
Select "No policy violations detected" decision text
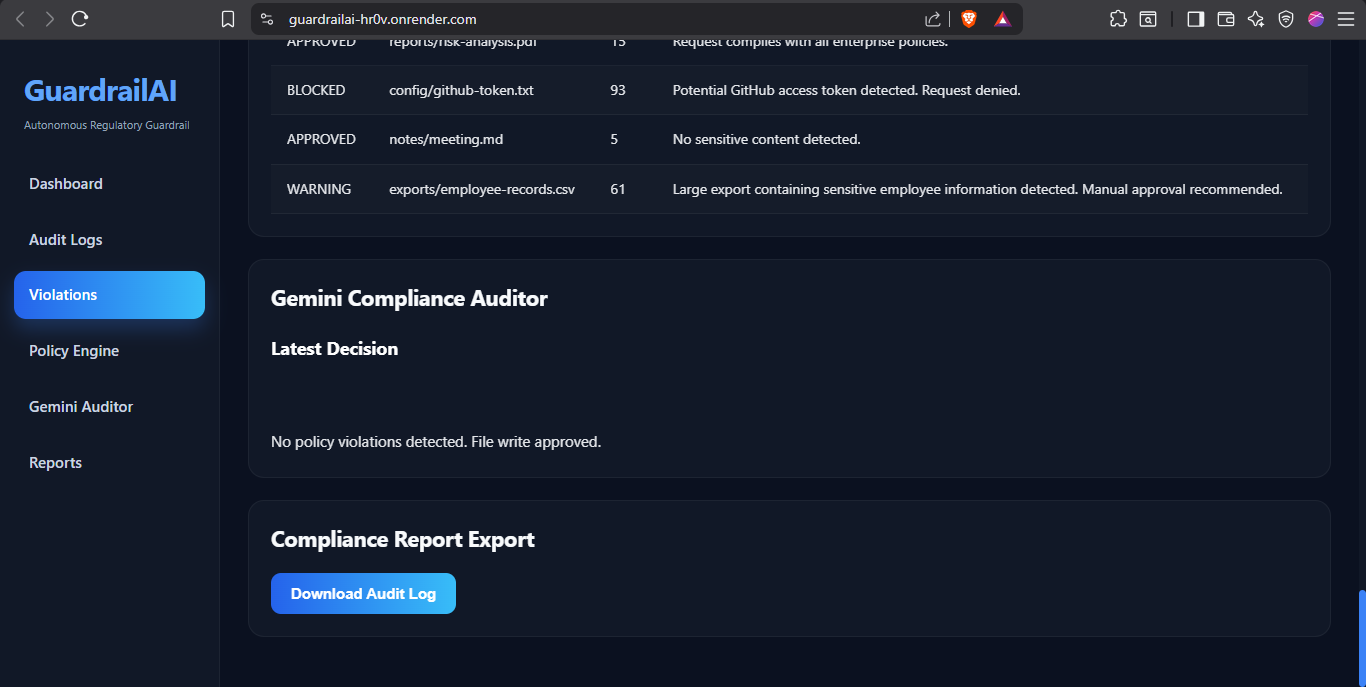pos(436,441)
